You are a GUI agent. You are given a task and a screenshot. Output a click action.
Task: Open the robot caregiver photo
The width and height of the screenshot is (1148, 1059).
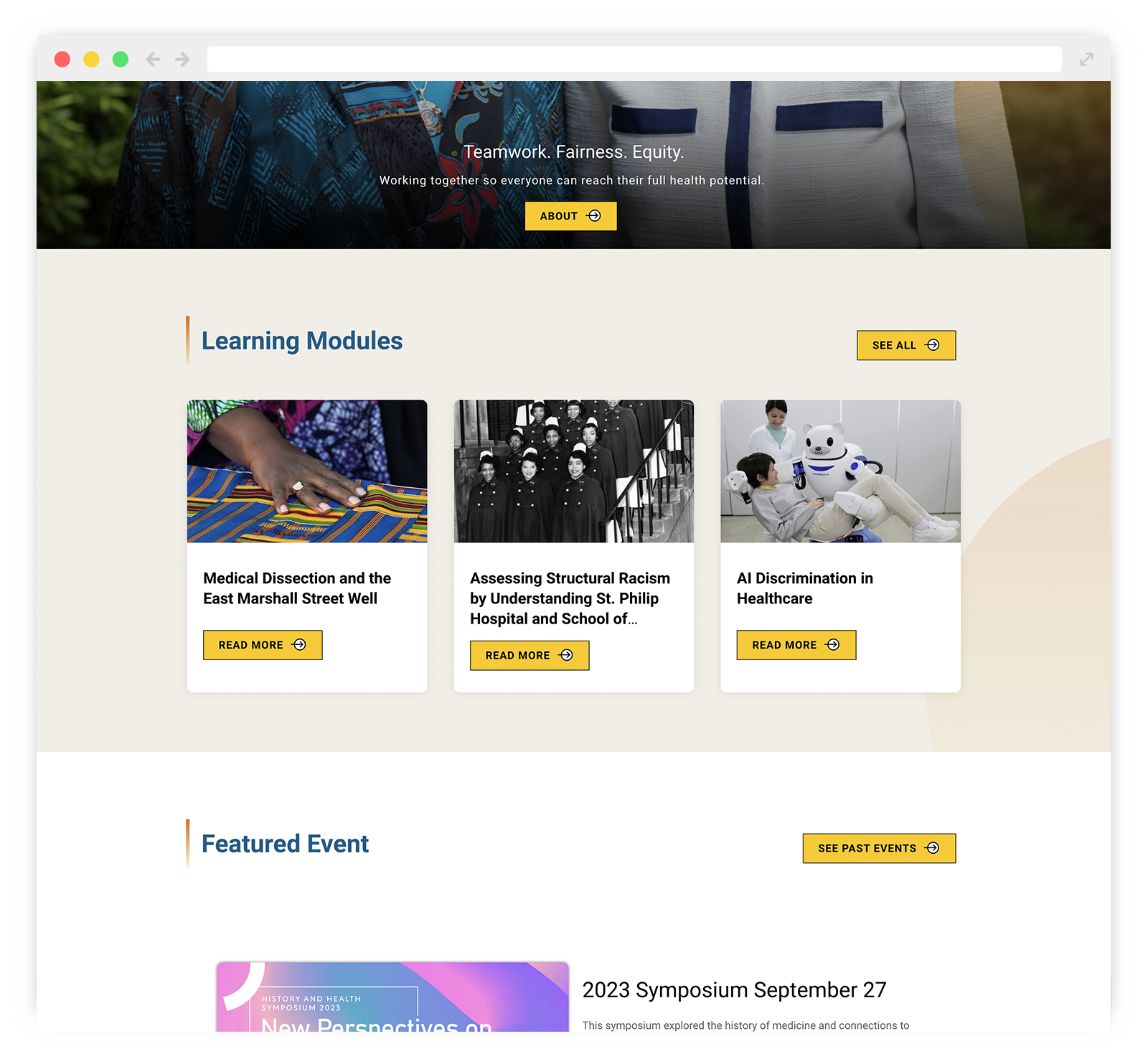[x=840, y=471]
